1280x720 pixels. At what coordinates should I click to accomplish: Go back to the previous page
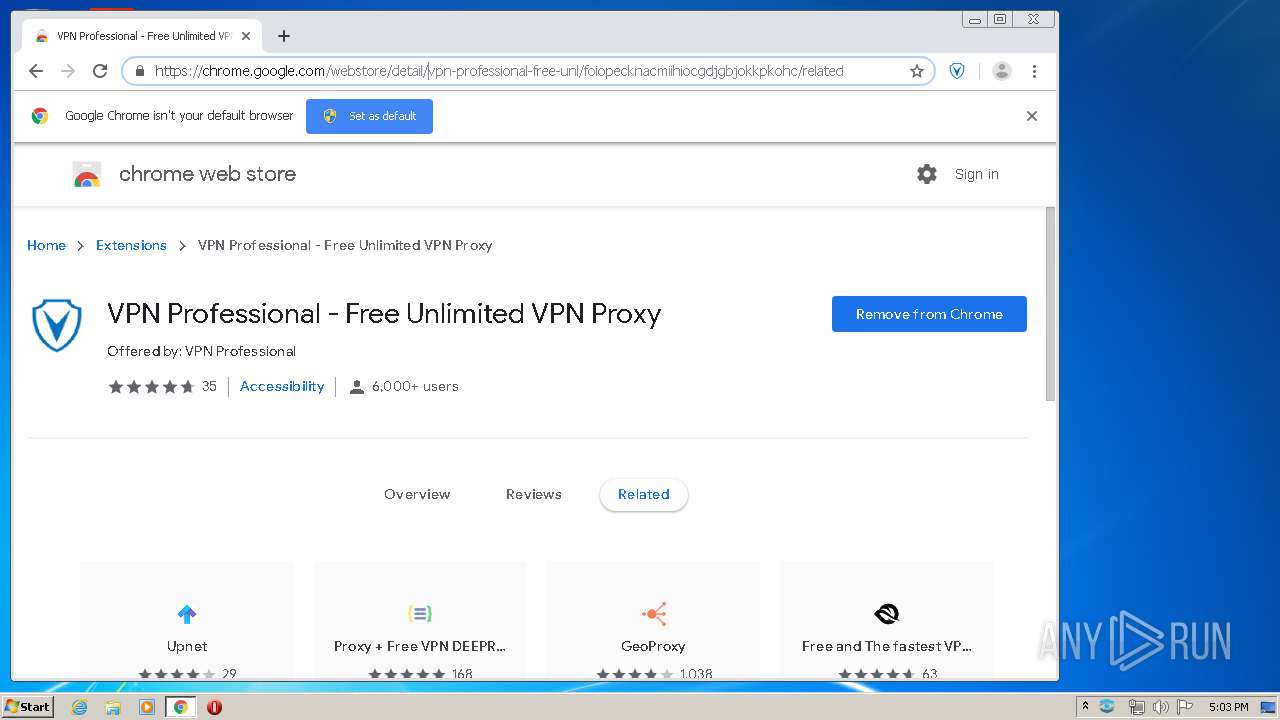[36, 71]
